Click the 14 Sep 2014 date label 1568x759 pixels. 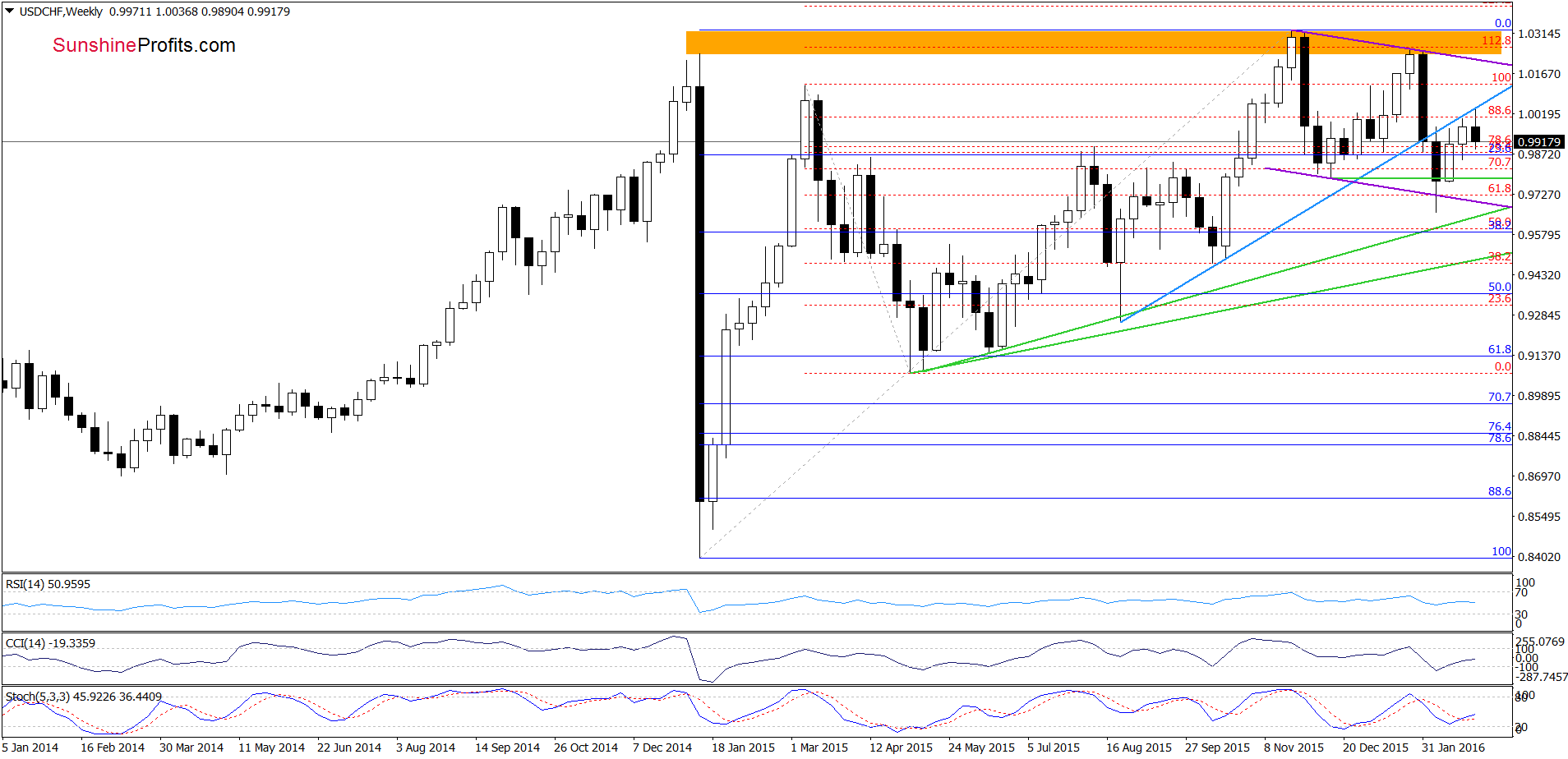[507, 747]
